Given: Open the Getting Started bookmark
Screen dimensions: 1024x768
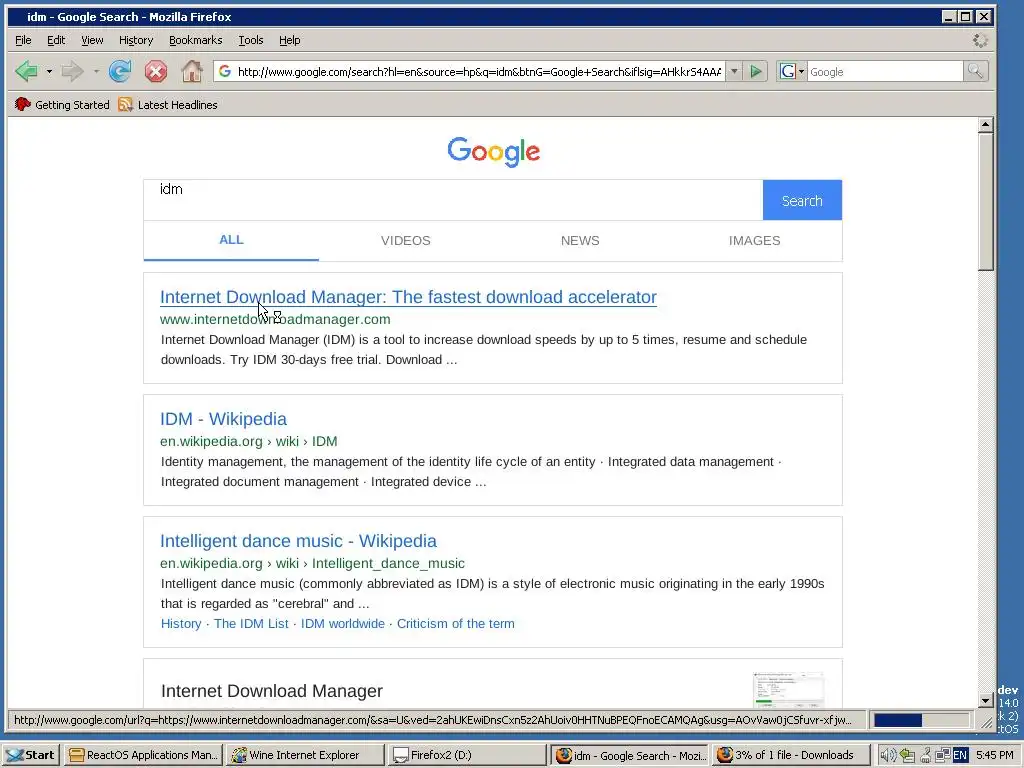Looking at the screenshot, I should tap(62, 104).
